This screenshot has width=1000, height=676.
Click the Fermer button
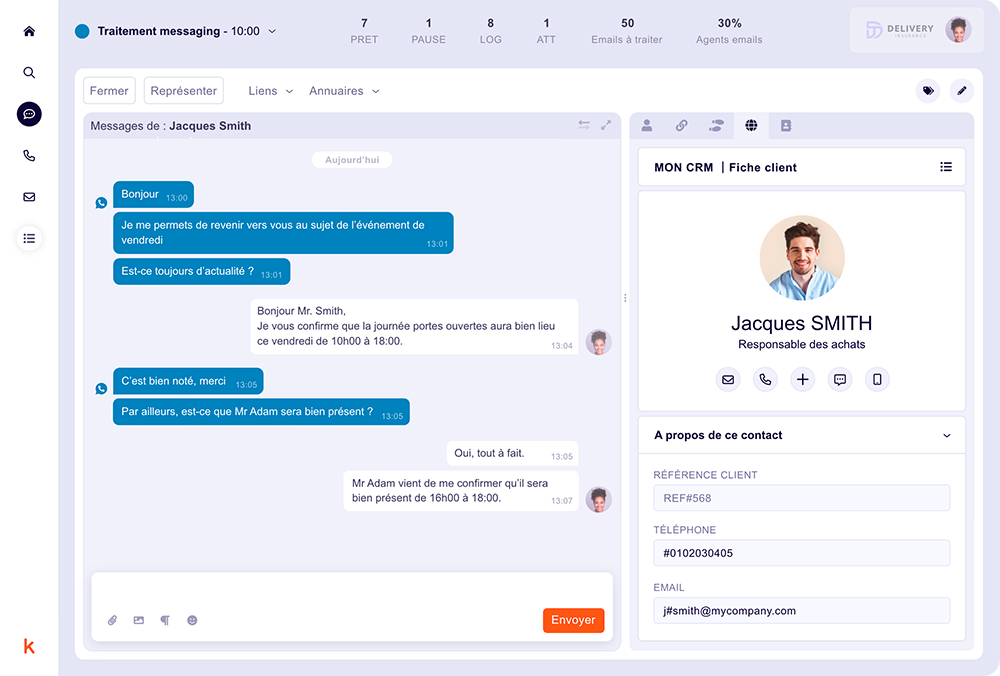point(109,91)
